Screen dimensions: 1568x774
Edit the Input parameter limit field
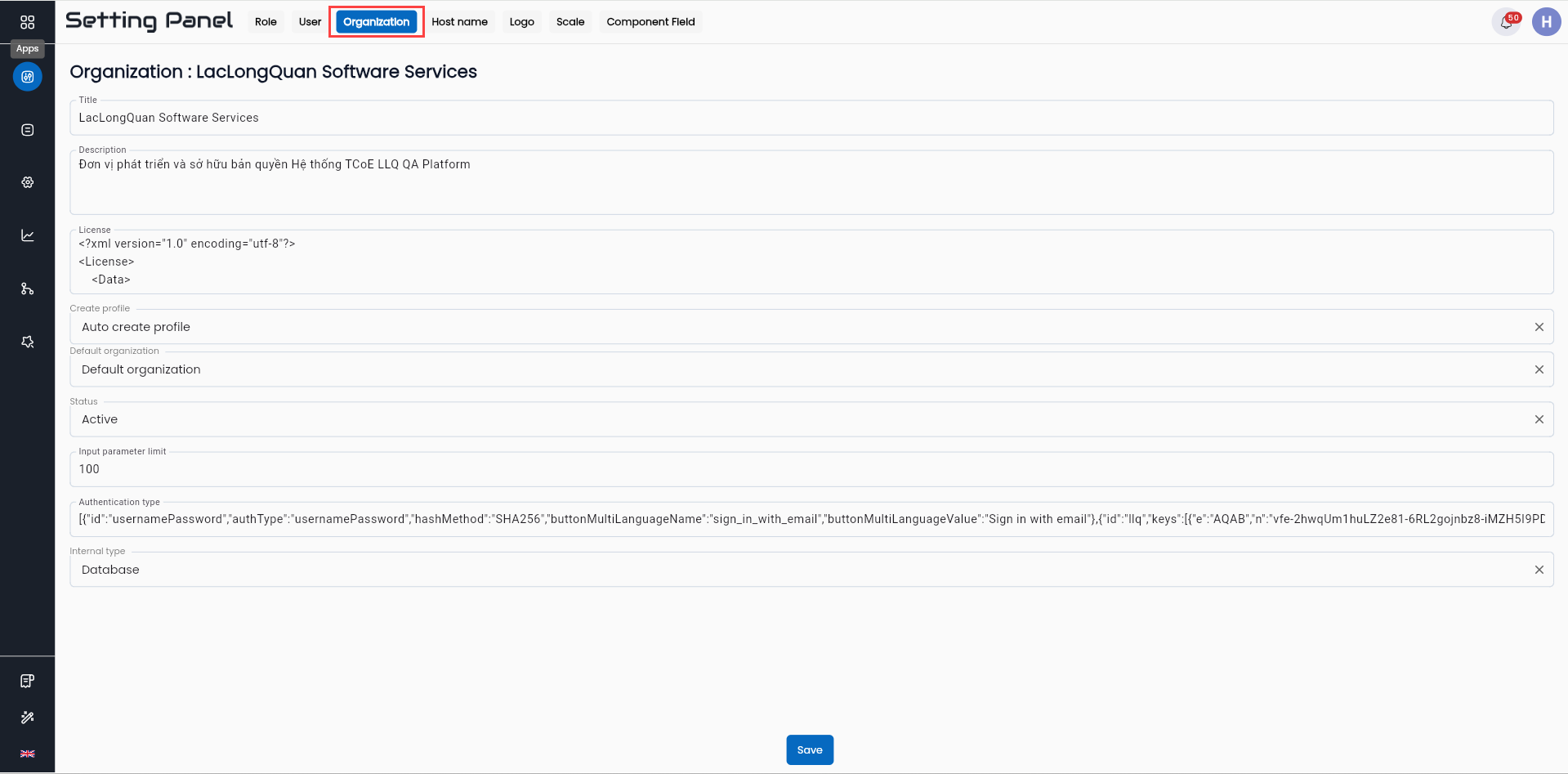coord(811,469)
